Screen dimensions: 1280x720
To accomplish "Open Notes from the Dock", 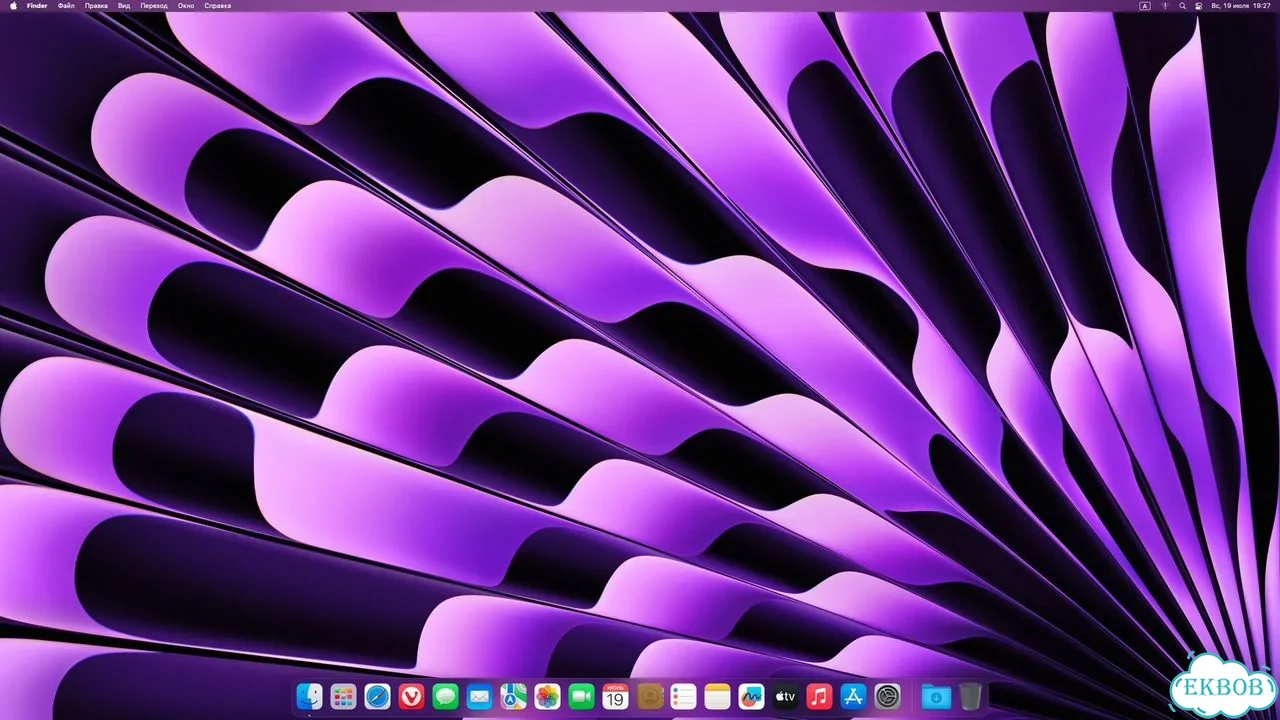I will point(717,696).
